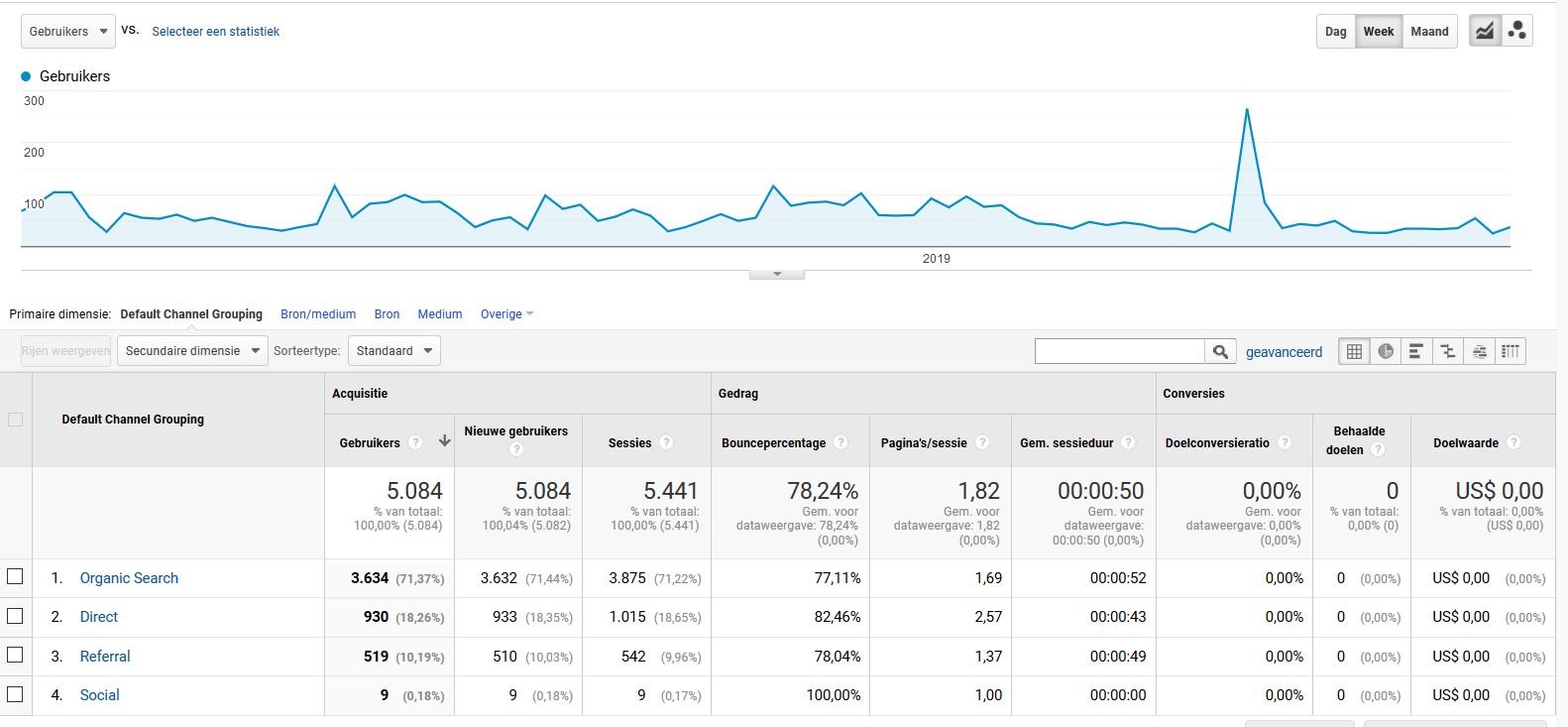The height and width of the screenshot is (727, 1568).
Task: Open help for Bouncepercentage column
Action: pos(840,442)
